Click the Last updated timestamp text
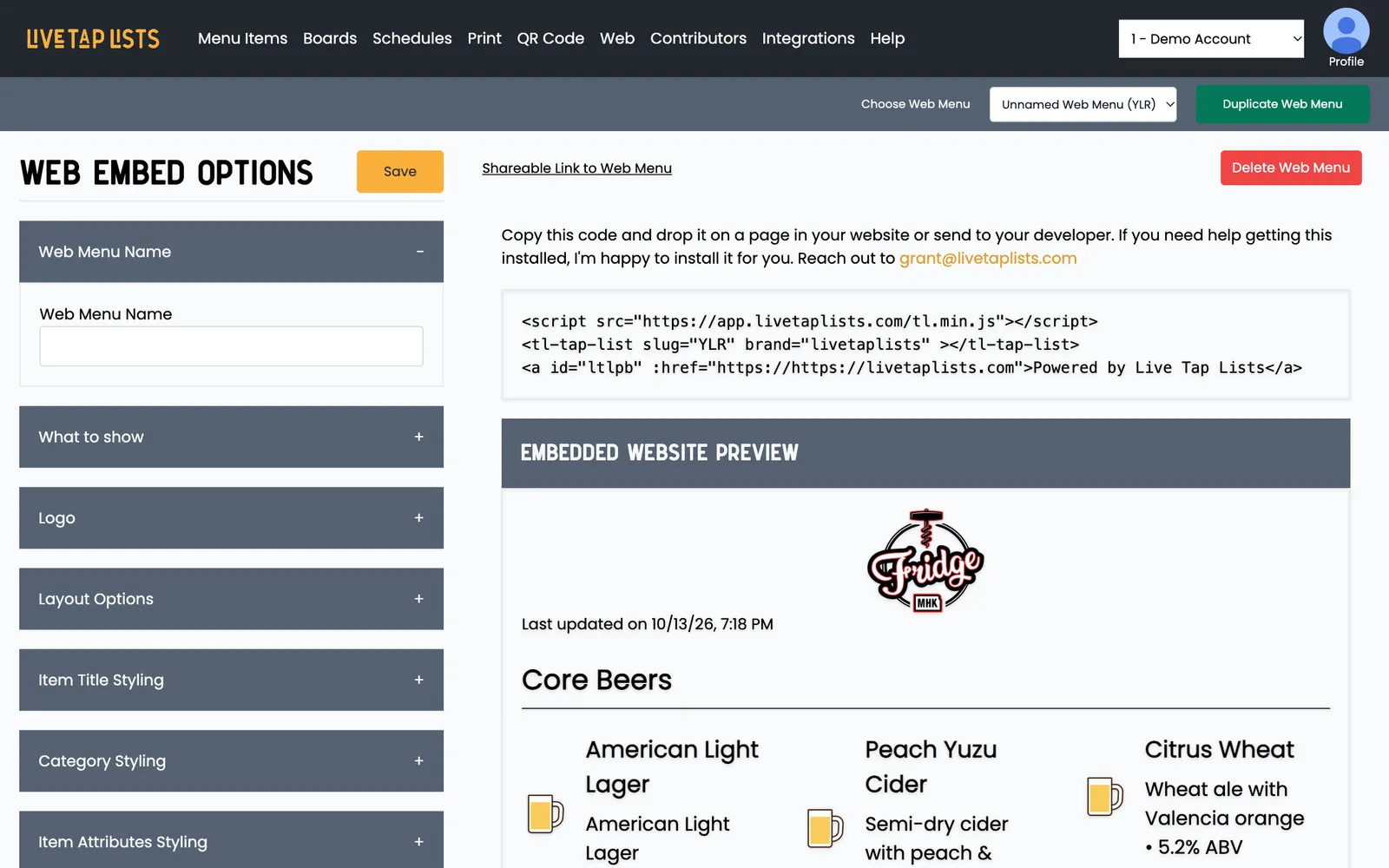1389x868 pixels. pos(648,624)
